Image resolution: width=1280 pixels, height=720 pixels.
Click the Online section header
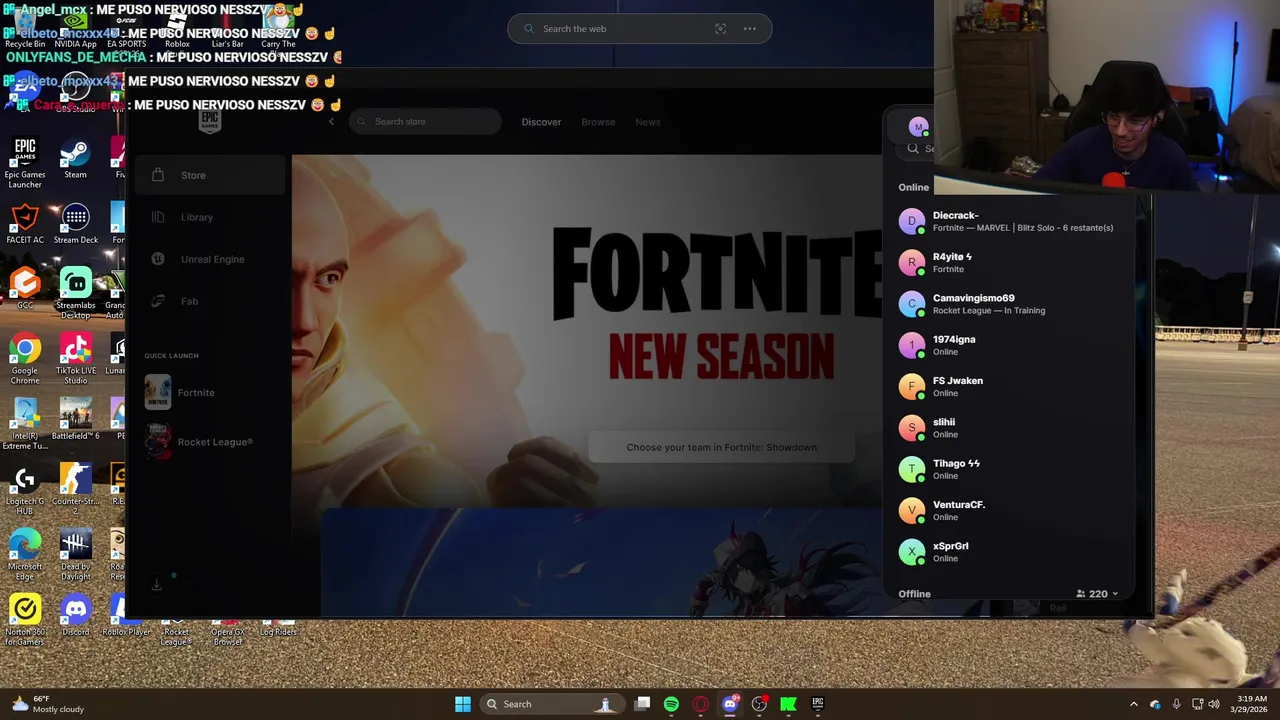pos(914,187)
